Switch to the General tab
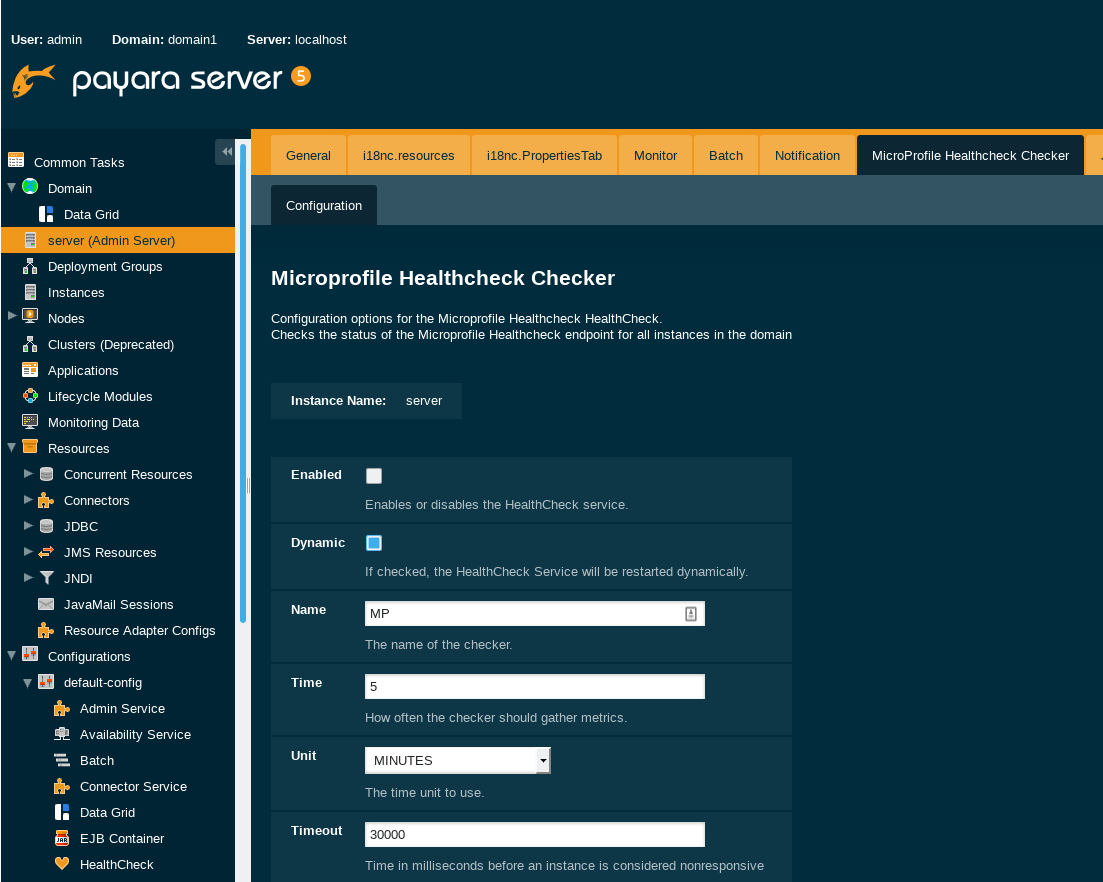The height and width of the screenshot is (882, 1103). (308, 155)
